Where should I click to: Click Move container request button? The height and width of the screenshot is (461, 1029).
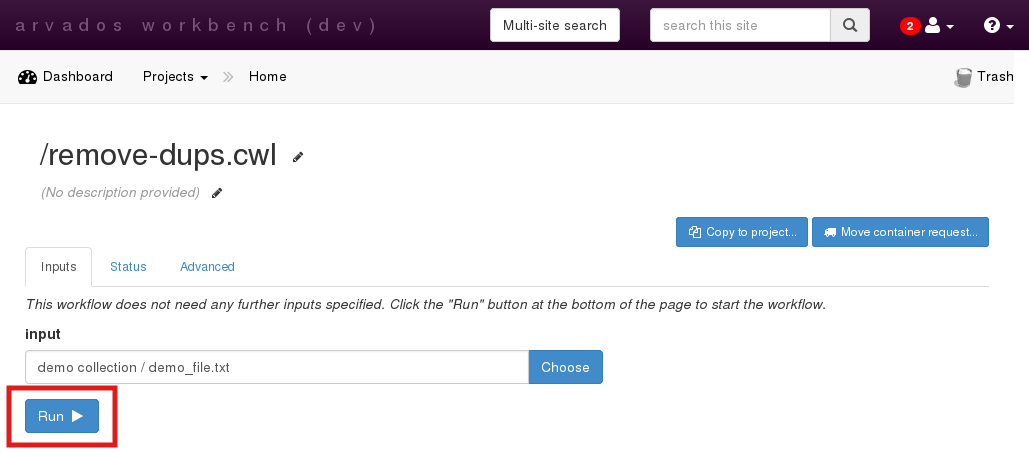click(x=900, y=232)
